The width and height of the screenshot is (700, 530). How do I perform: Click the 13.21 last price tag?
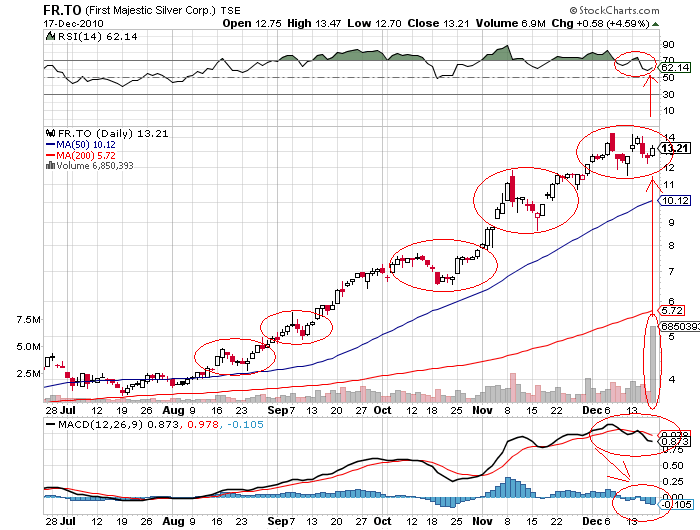[x=675, y=148]
